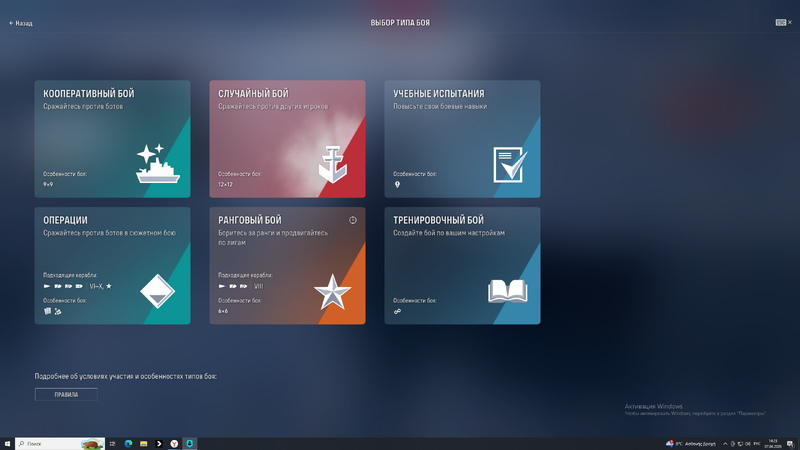Open the weather widget in the taskbar

(691, 444)
